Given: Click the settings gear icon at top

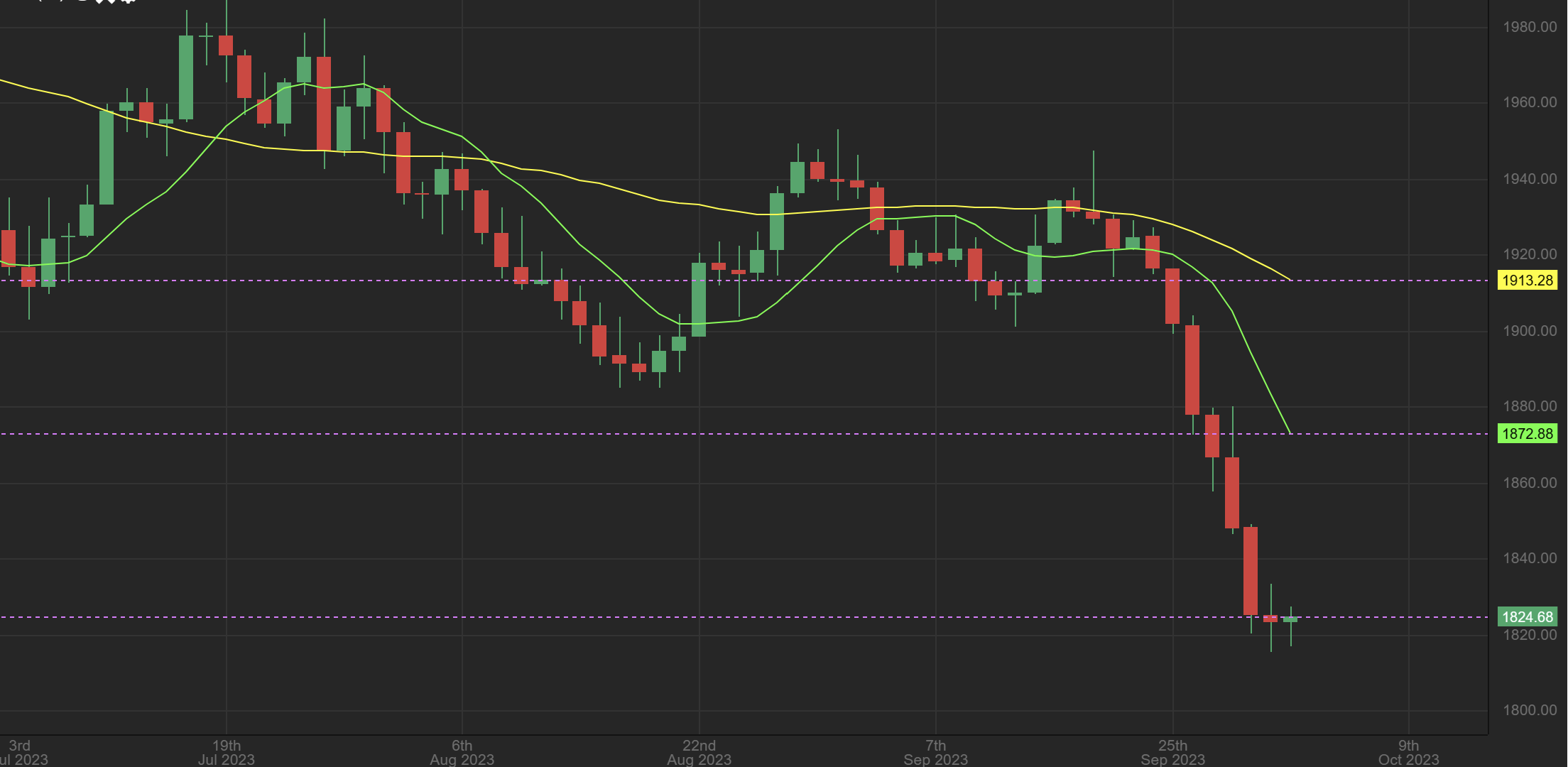Looking at the screenshot, I should pos(128,1).
